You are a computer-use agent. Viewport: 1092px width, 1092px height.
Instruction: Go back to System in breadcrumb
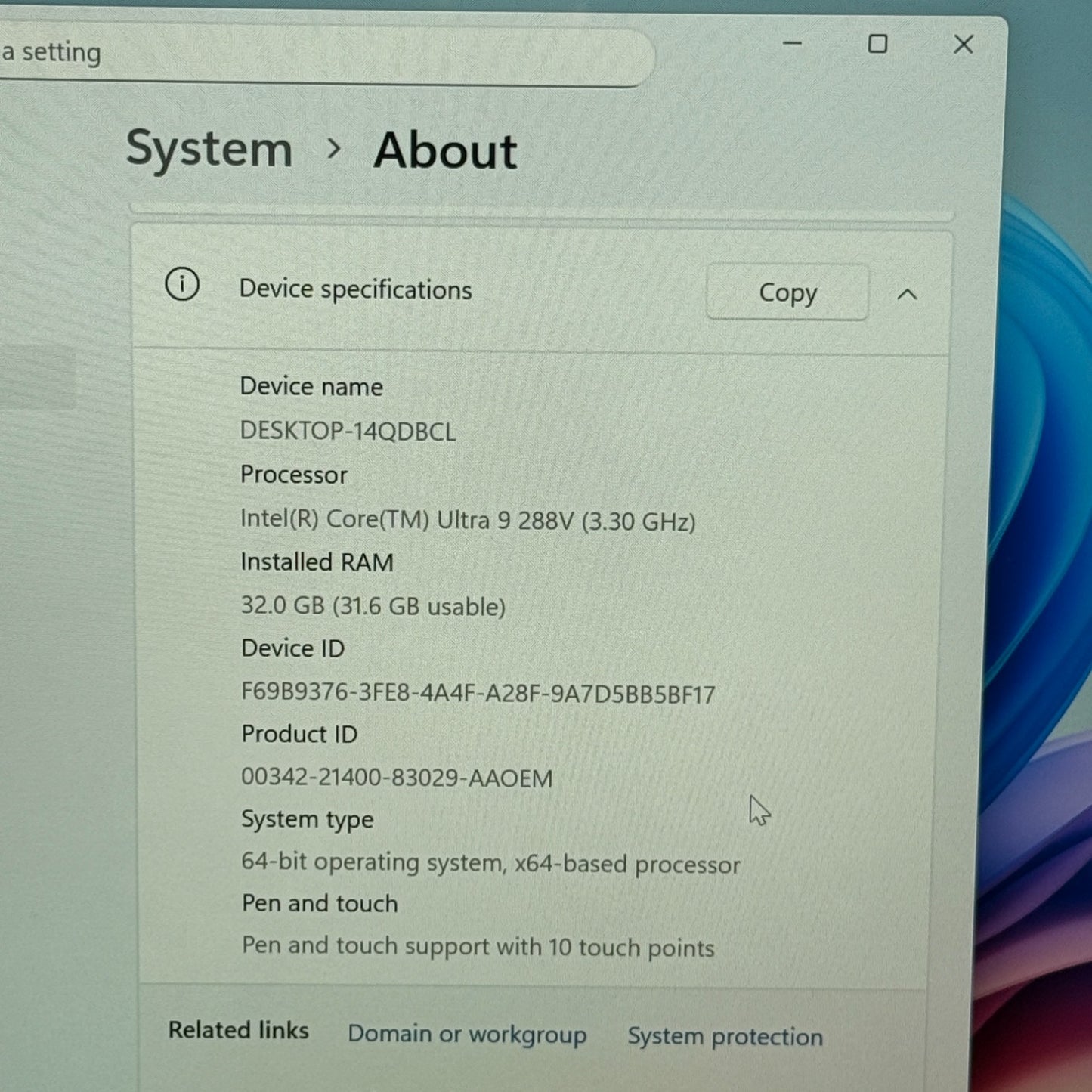click(x=209, y=148)
